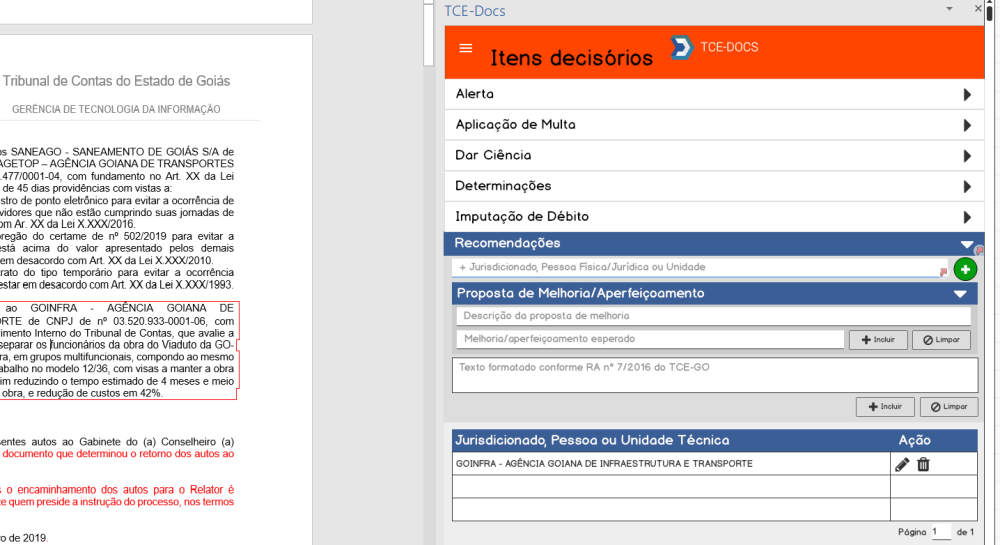Expand the Aplicação de Multa section

966,125
